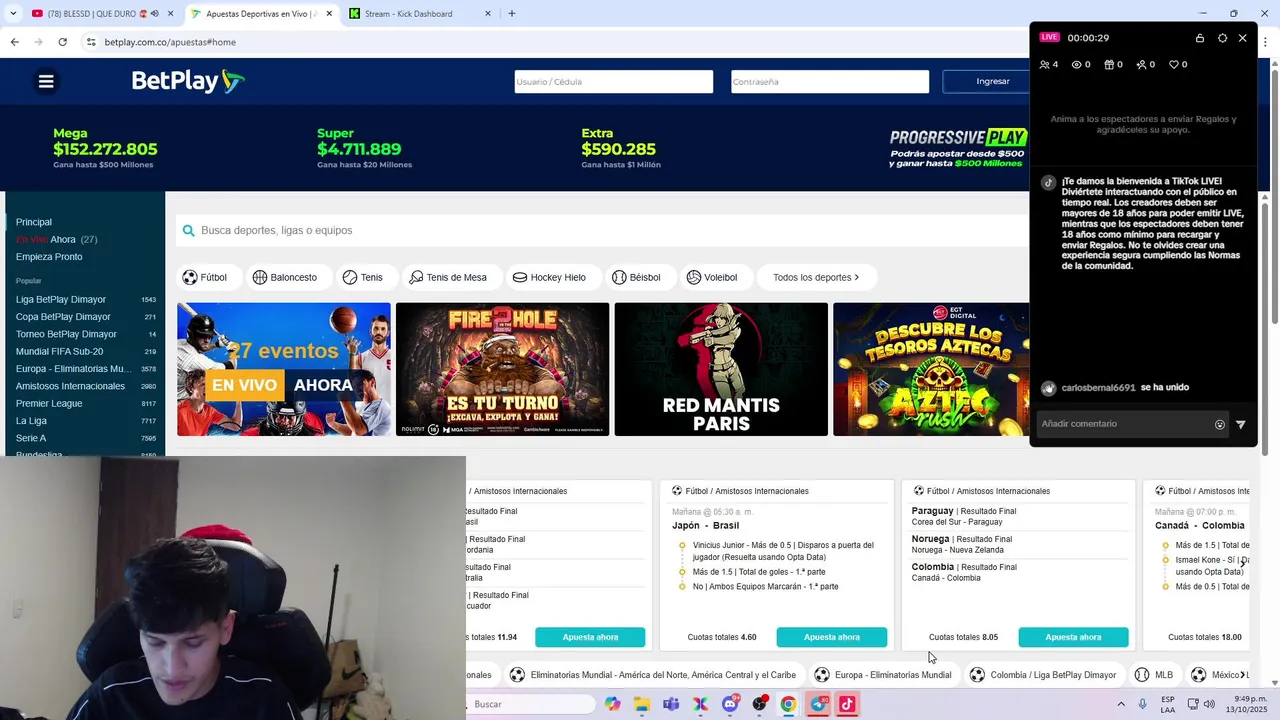This screenshot has height=720, width=1280.
Task: Select Principal in the sidebar
Action: coord(34,222)
